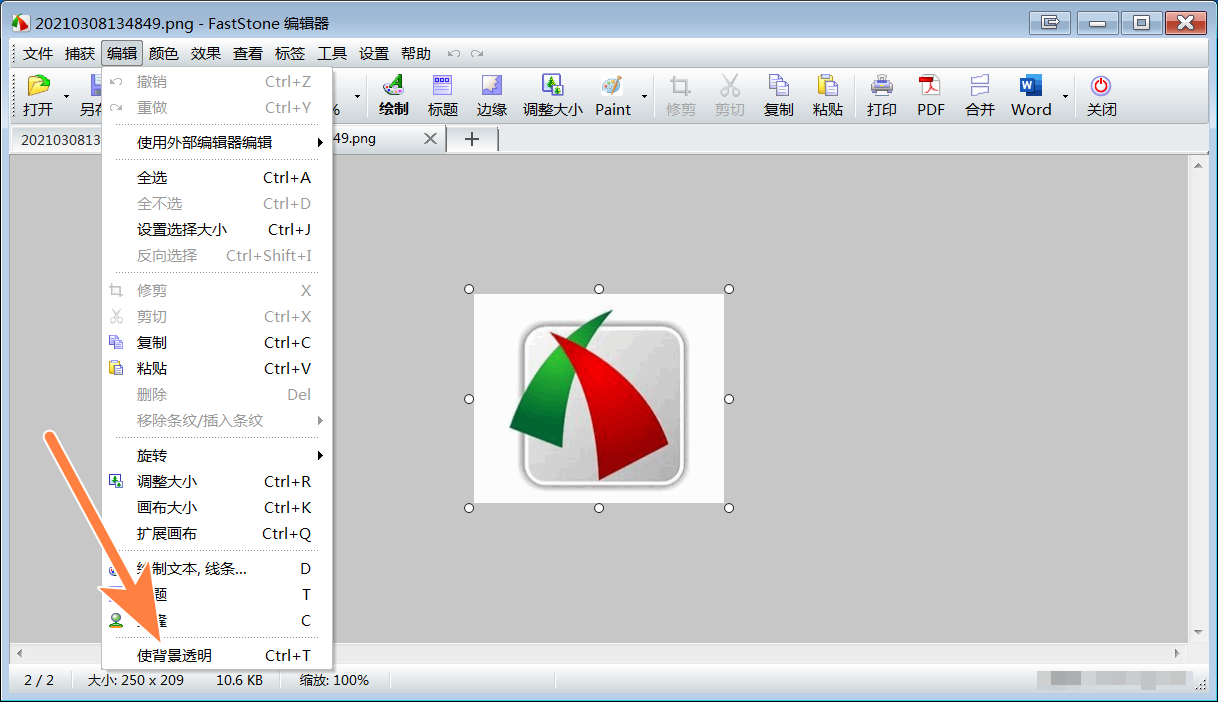Open the 文件 menu
The image size is (1218, 702).
click(38, 54)
